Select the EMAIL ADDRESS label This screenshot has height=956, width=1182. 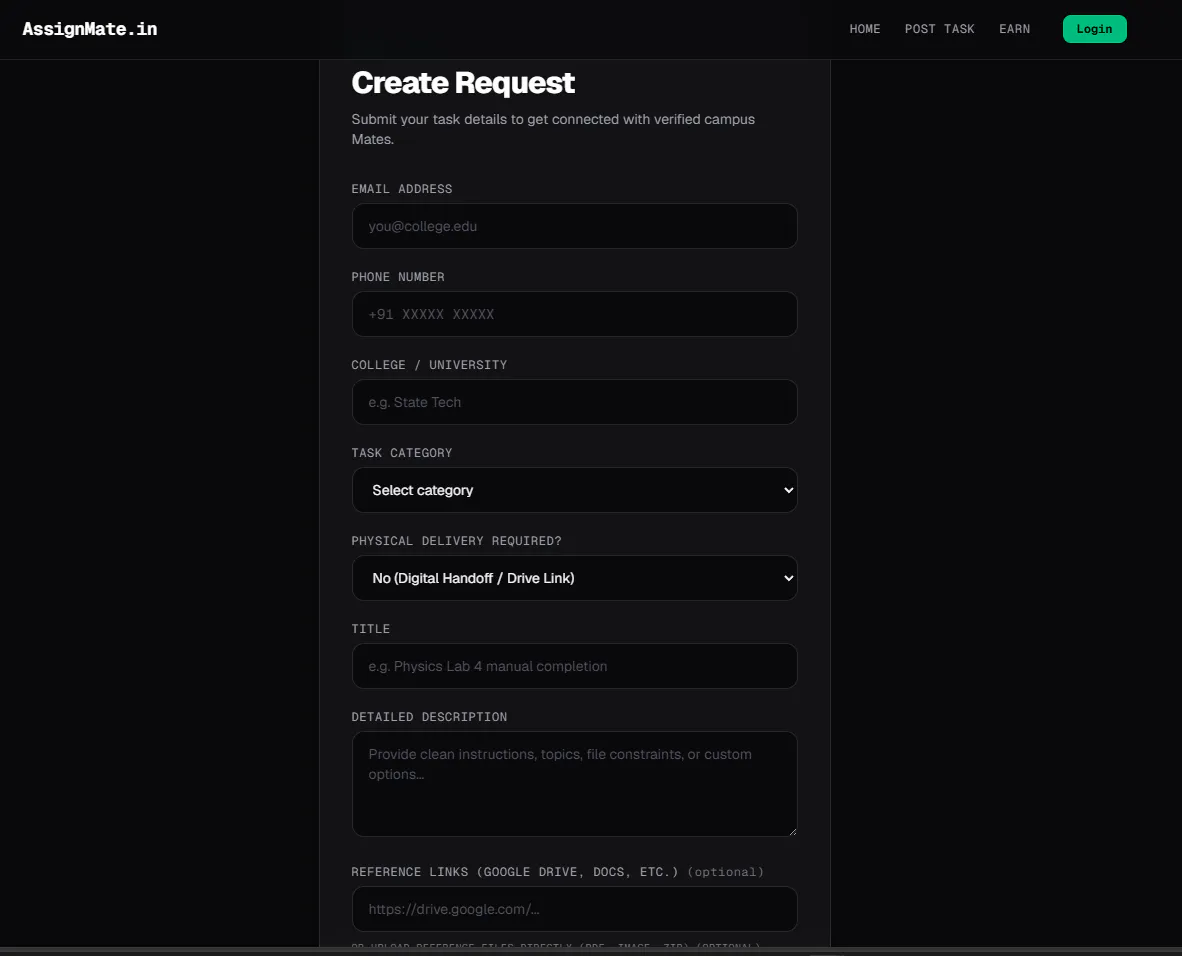[402, 189]
